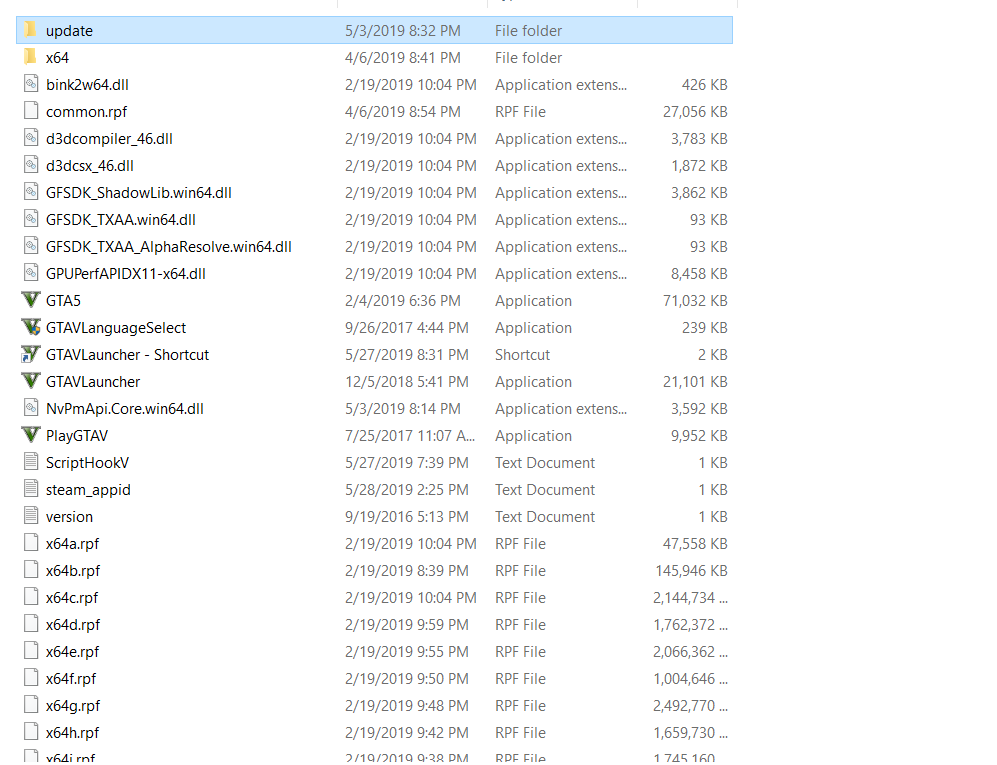Click the x64 folder name
Image resolution: width=997 pixels, height=765 pixels.
coord(57,58)
